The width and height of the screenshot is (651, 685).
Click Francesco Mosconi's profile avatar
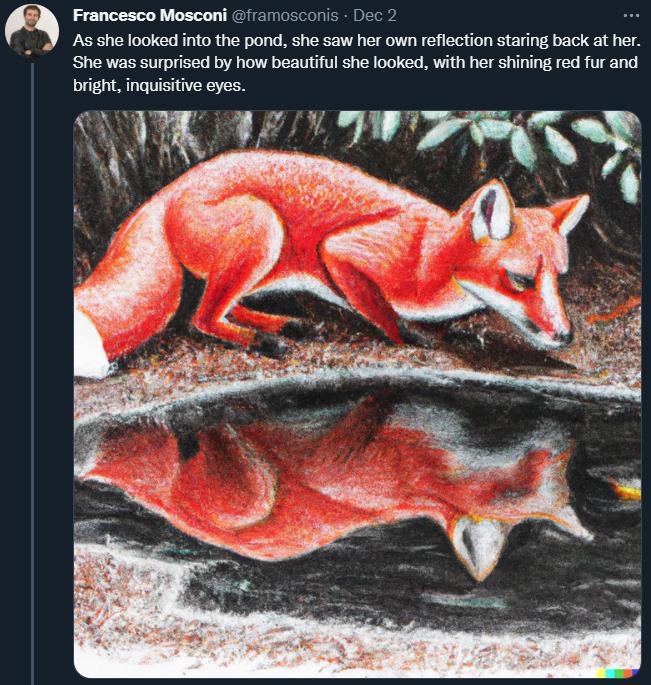32,30
